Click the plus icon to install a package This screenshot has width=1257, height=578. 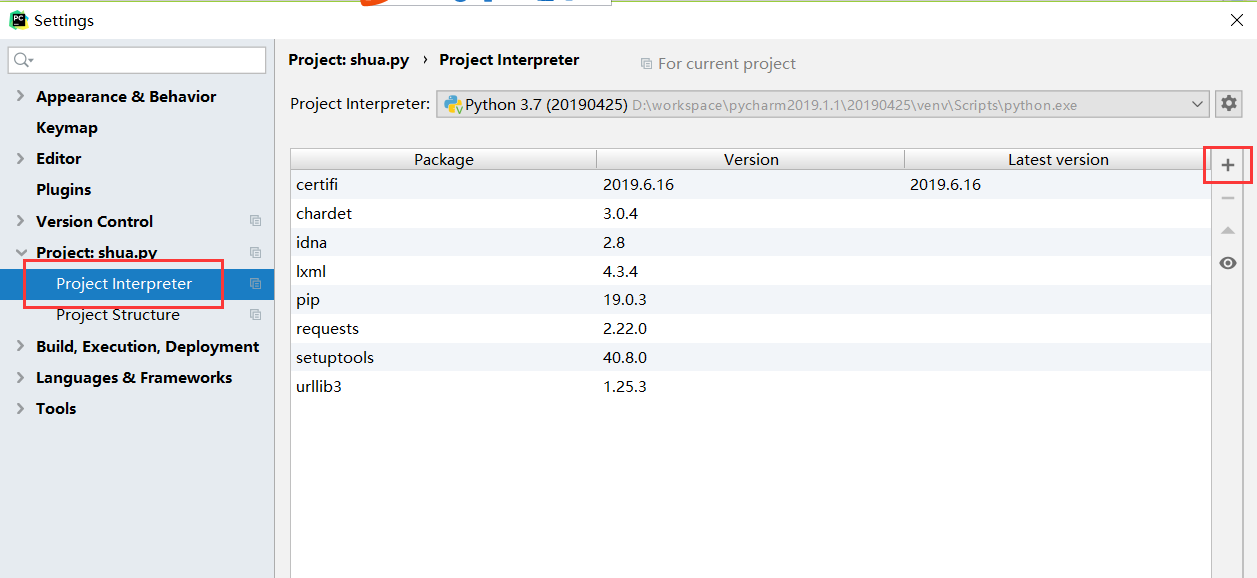[1228, 164]
